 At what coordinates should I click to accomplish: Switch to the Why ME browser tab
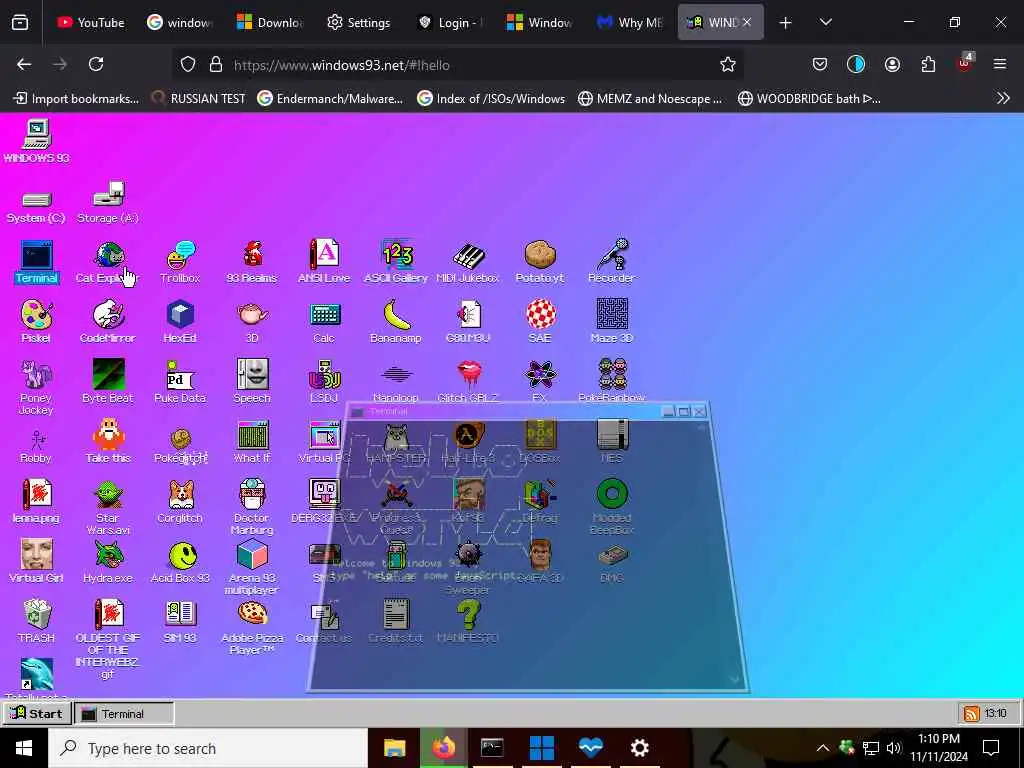[630, 22]
